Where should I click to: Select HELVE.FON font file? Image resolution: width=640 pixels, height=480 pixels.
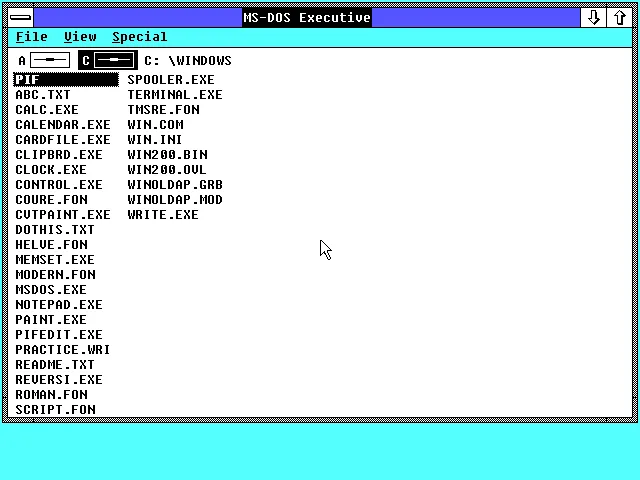[51, 244]
